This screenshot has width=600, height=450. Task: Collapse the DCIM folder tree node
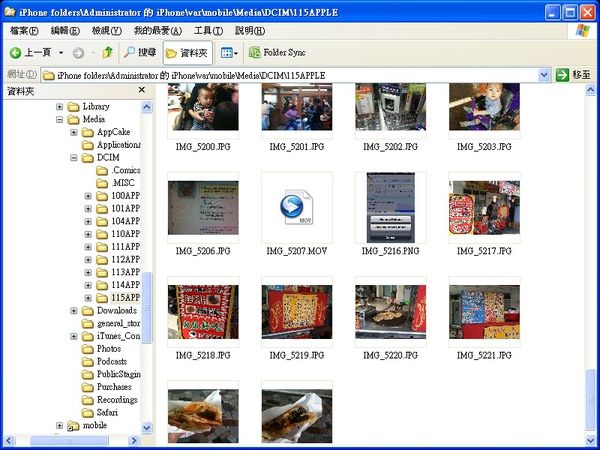(74, 158)
